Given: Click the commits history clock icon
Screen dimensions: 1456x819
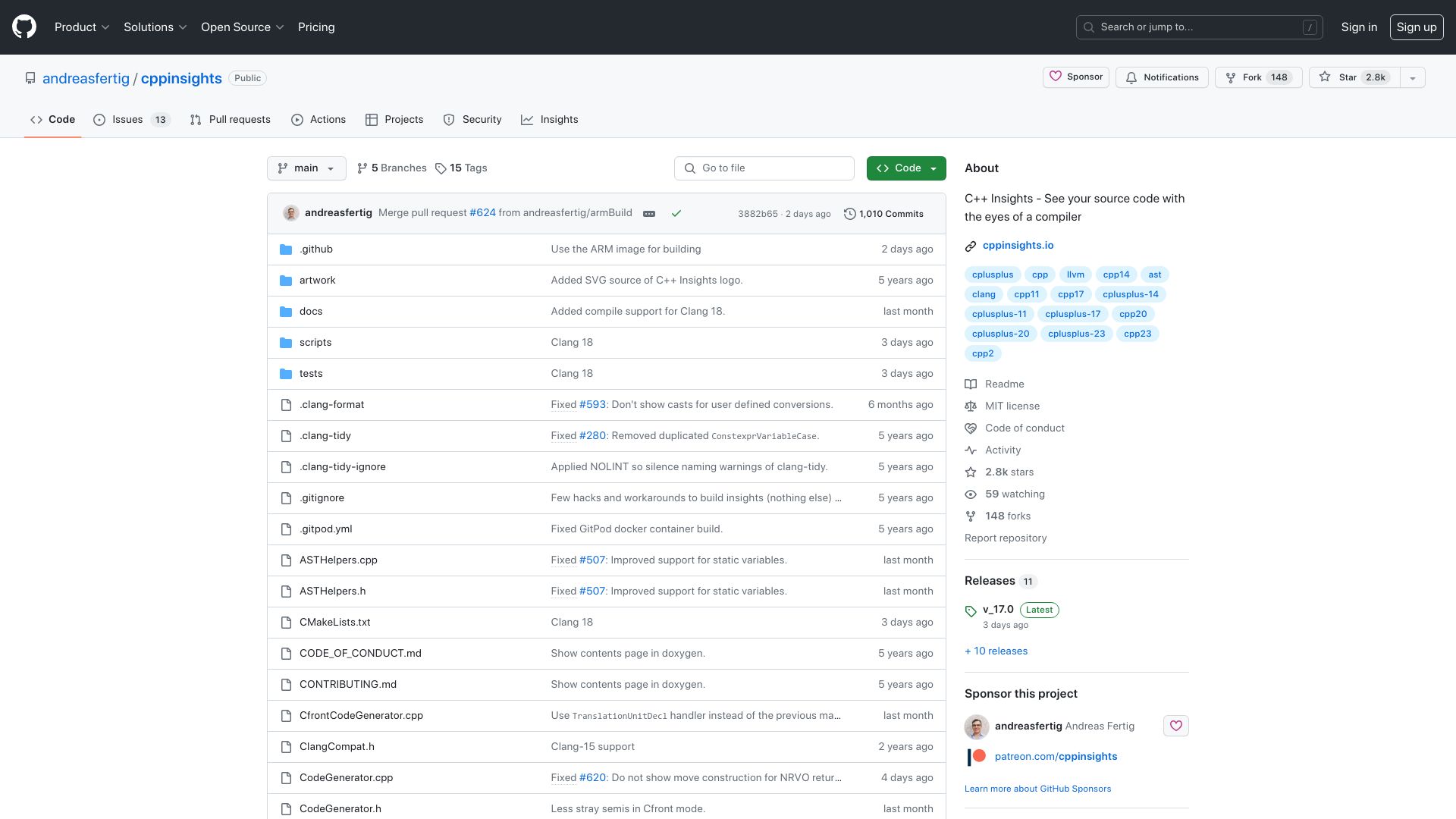Looking at the screenshot, I should pos(850,214).
